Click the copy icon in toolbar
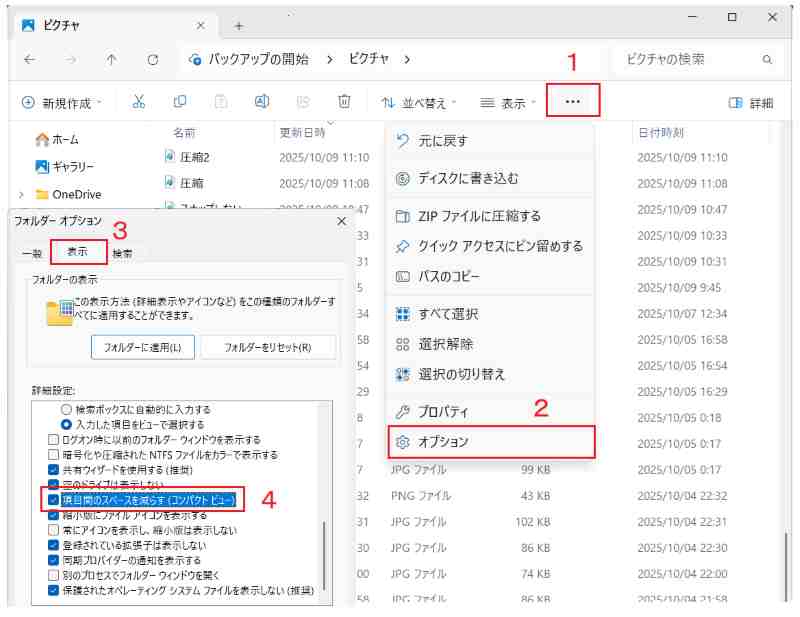 click(180, 102)
